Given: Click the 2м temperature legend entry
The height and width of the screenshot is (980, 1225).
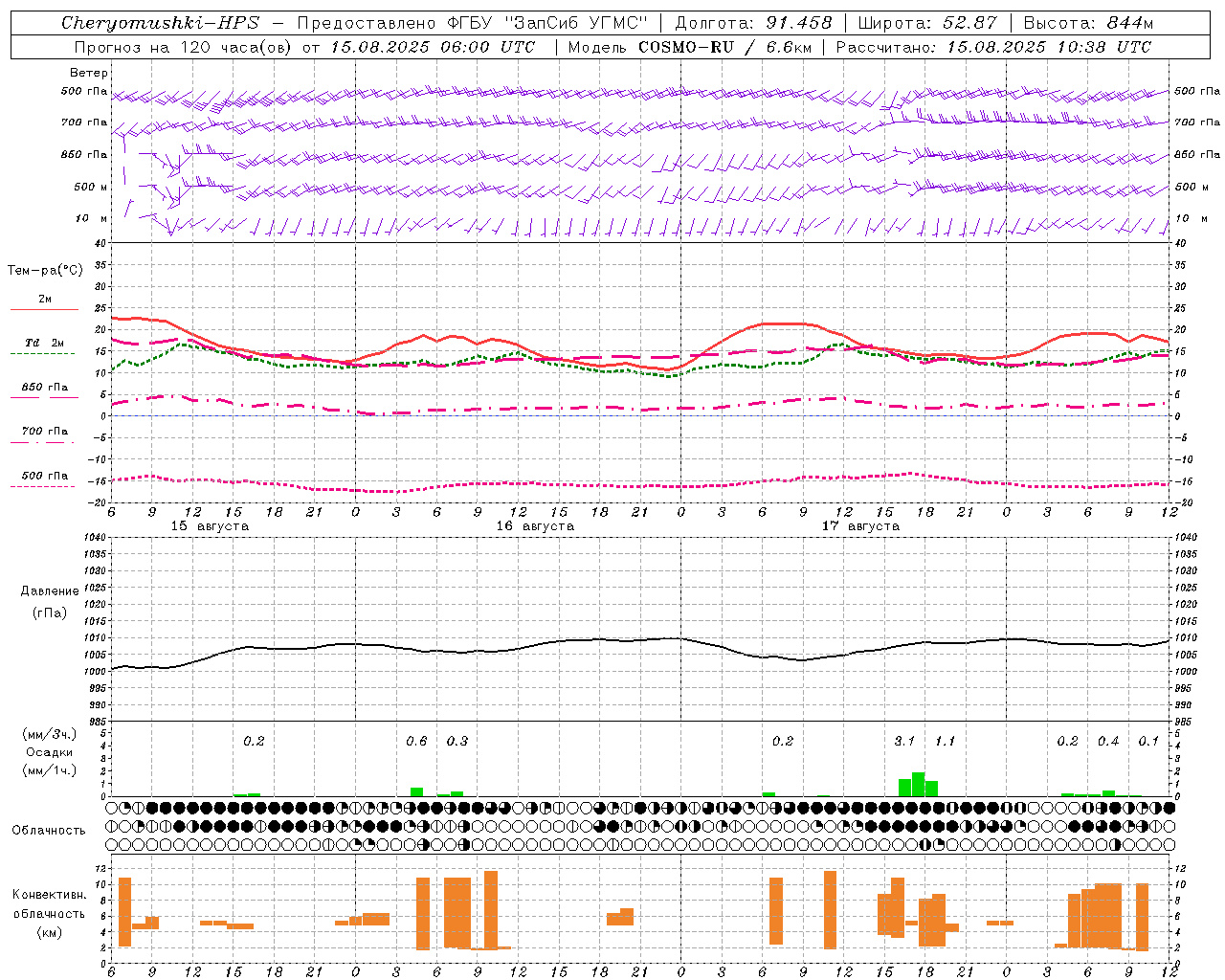Looking at the screenshot, I should (45, 299).
